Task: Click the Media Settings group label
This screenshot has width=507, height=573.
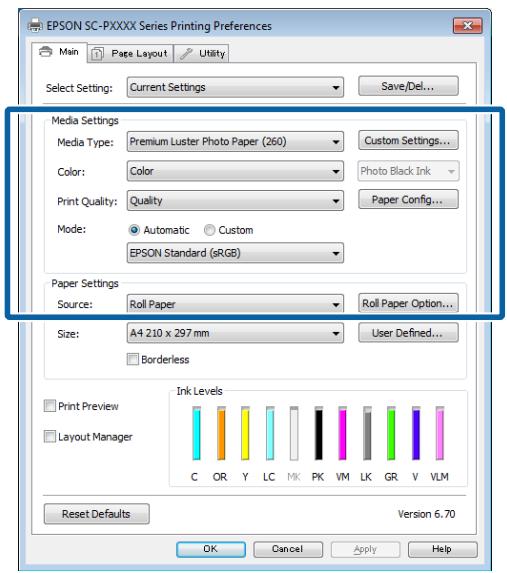Action: pos(85,121)
